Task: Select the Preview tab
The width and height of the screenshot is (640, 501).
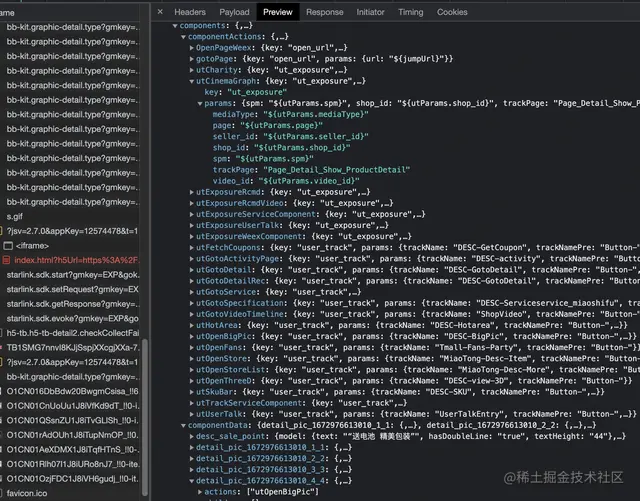Action: 278,12
